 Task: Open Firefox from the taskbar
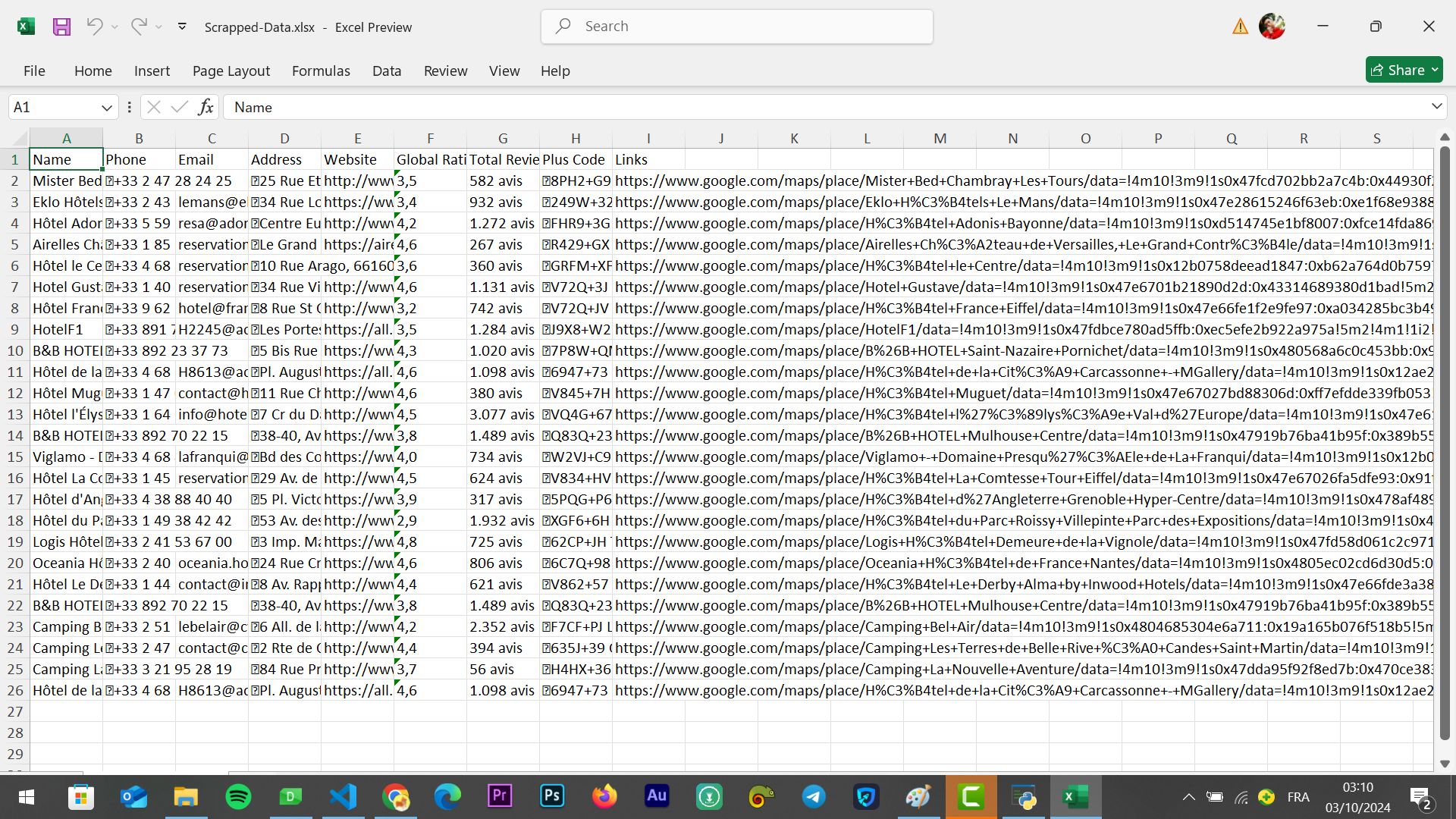coord(604,797)
